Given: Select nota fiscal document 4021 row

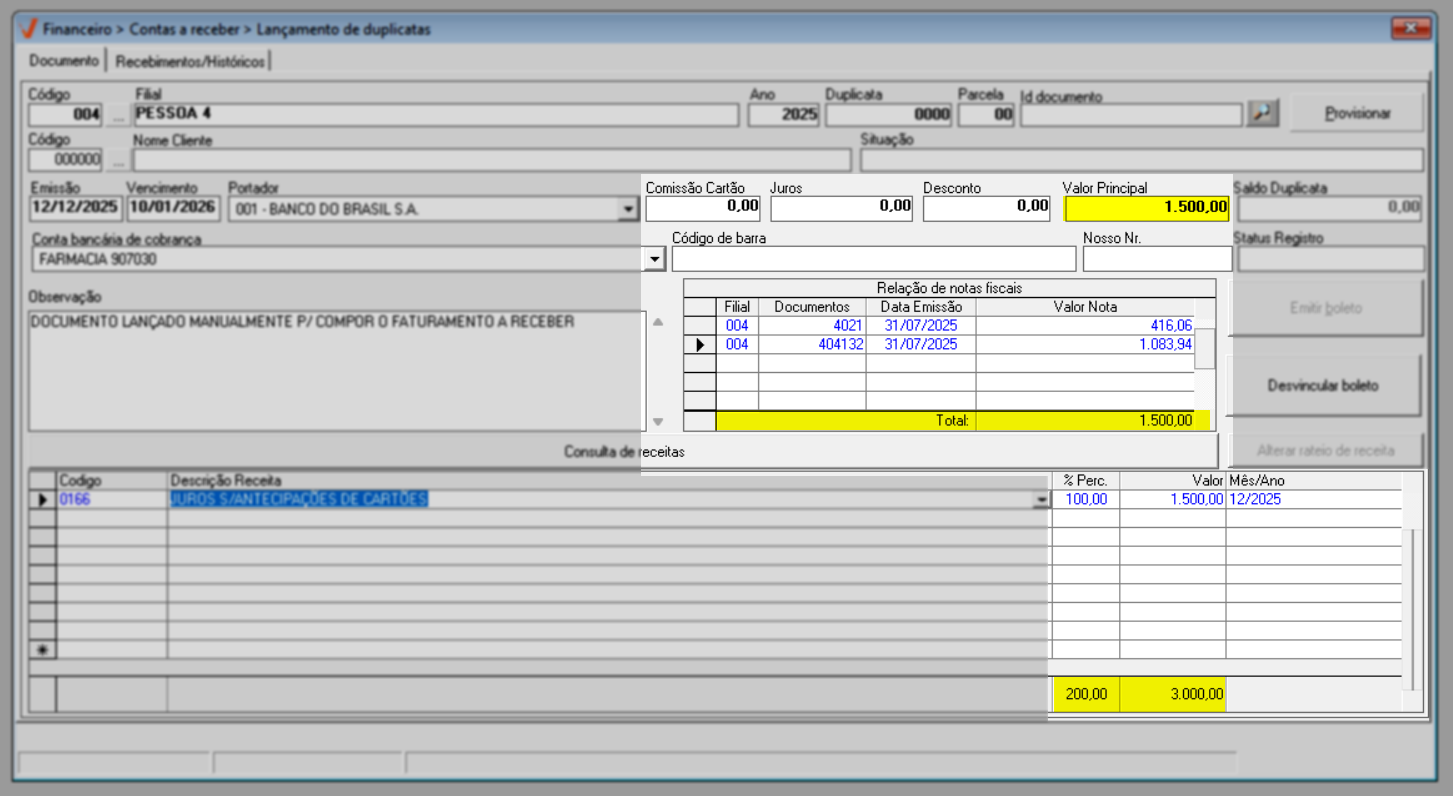Looking at the screenshot, I should [x=812, y=326].
